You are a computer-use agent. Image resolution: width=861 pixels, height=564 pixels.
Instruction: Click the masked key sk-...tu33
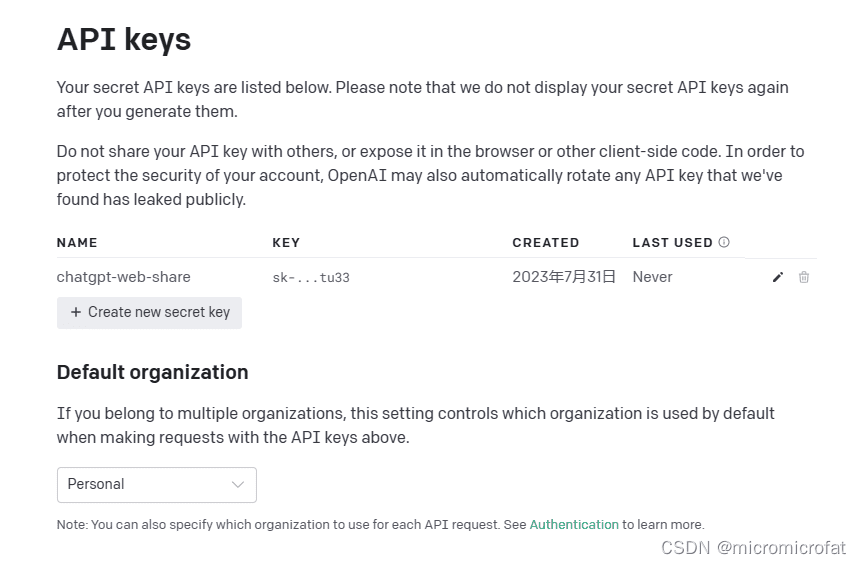311,277
